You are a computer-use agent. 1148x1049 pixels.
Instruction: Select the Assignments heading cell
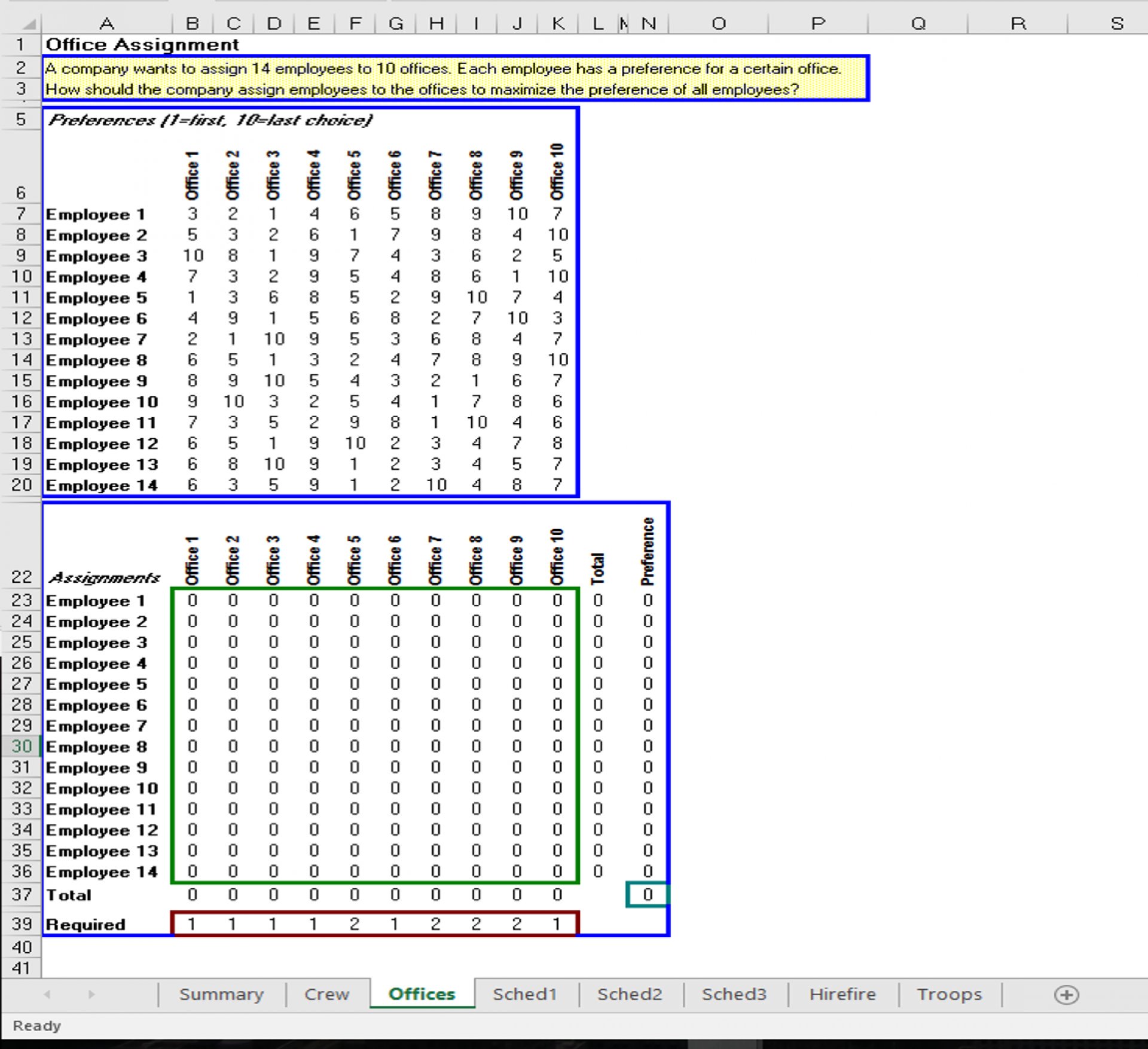click(x=105, y=578)
